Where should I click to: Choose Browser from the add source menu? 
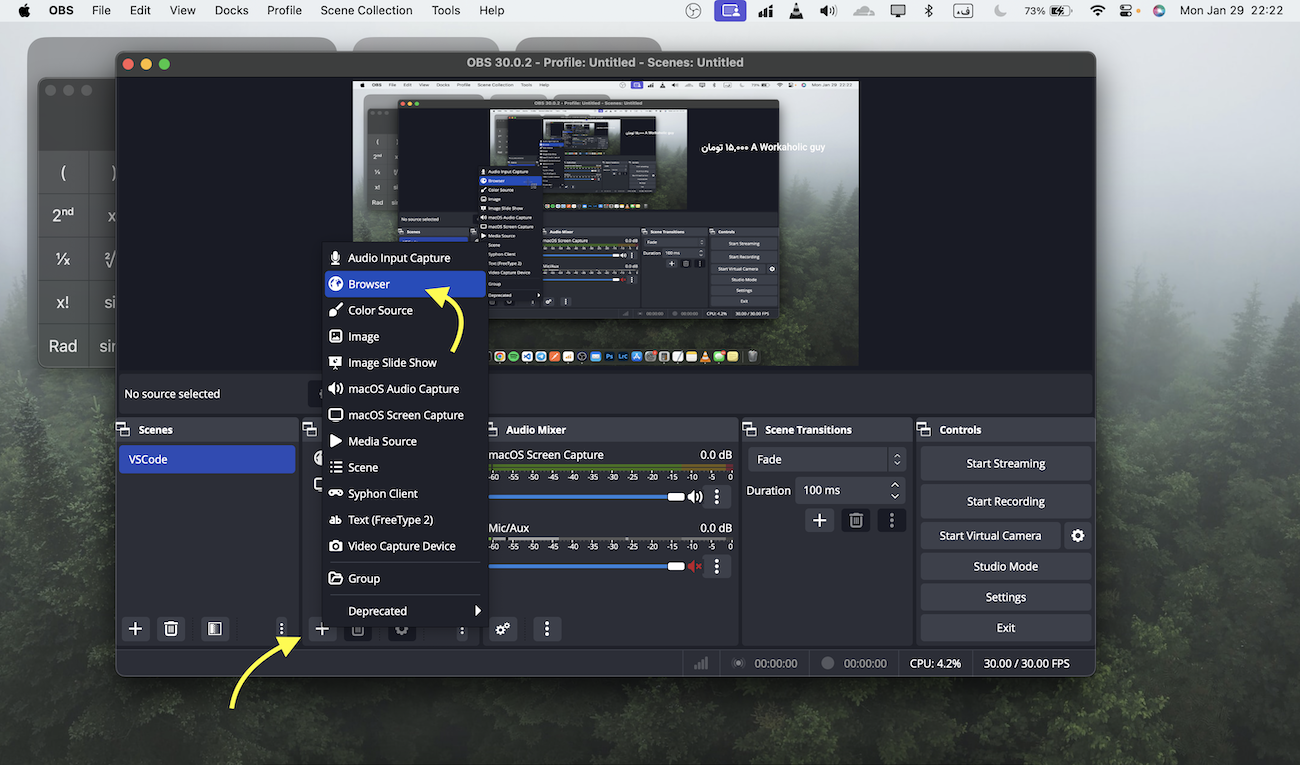[x=405, y=284]
